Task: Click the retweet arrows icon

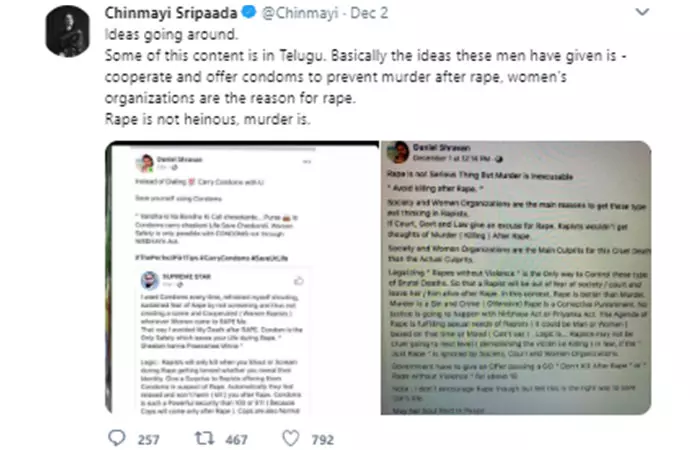Action: click(204, 438)
